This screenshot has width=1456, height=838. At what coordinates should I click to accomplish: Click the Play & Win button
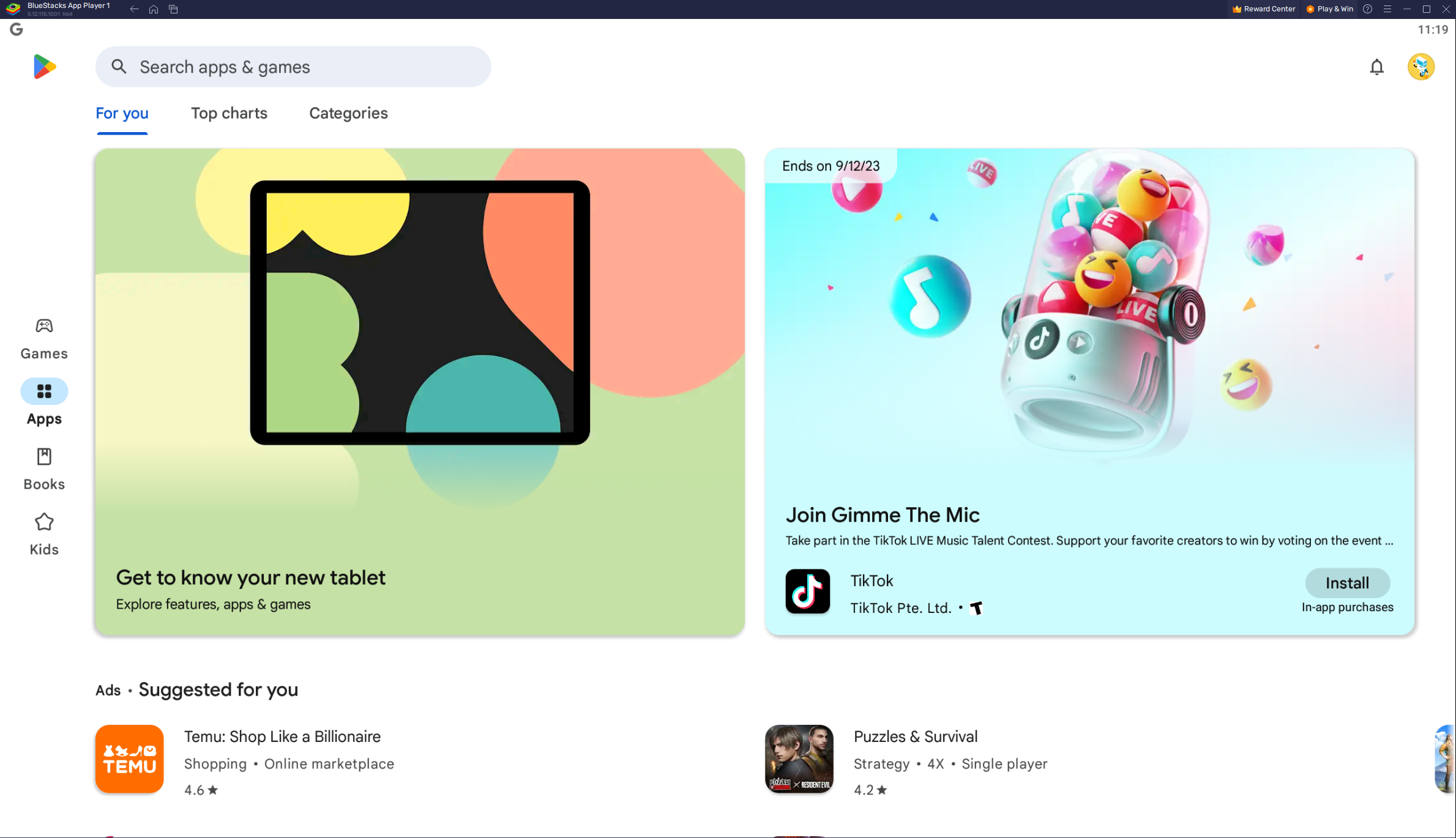tap(1329, 9)
